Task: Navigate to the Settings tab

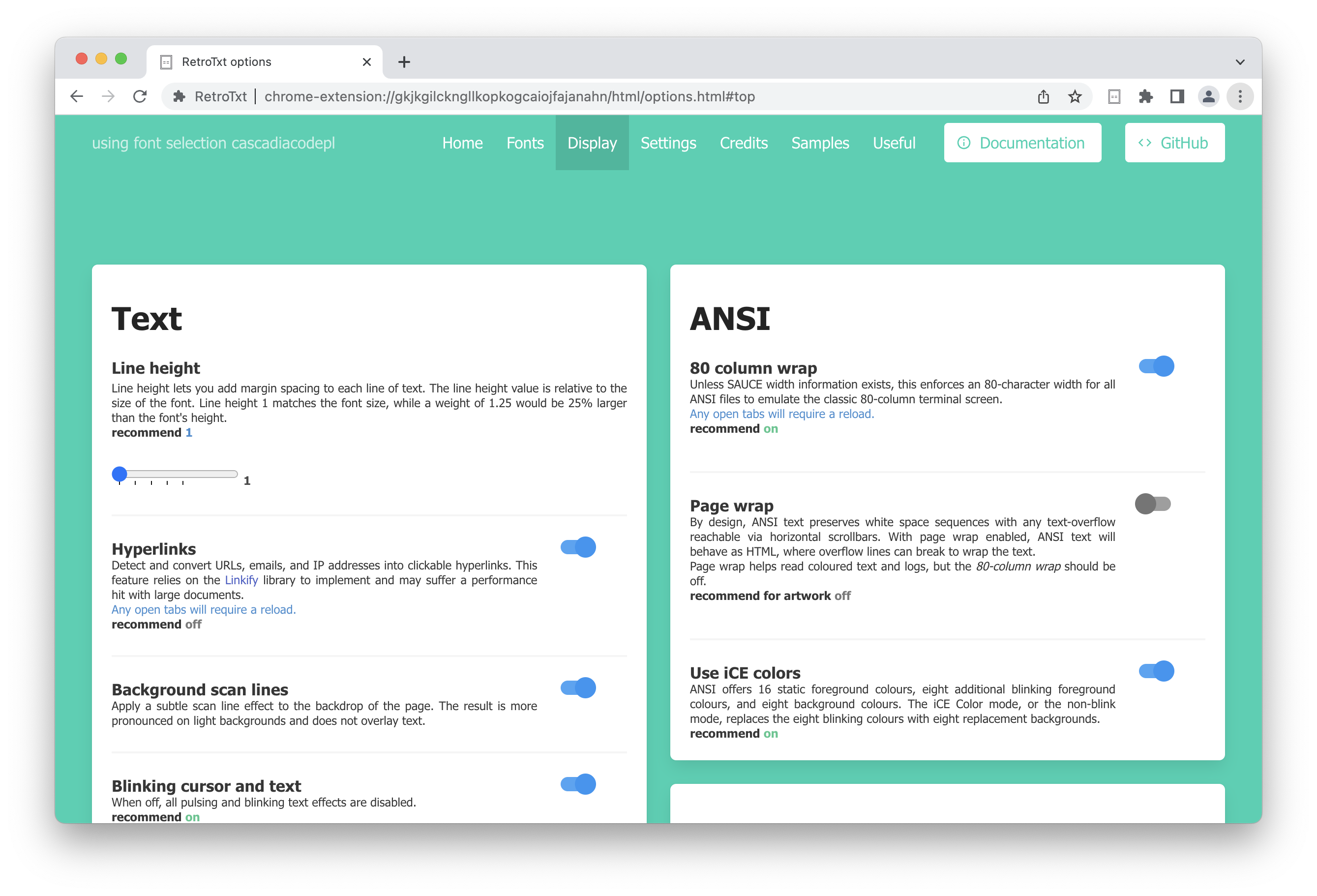Action: point(668,142)
